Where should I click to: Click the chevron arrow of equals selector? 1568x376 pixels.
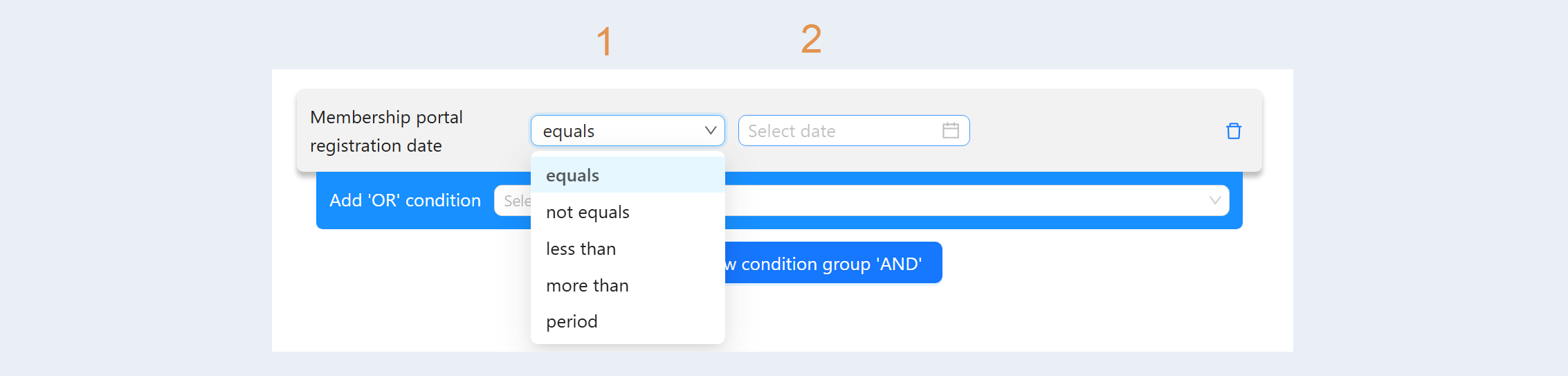(710, 130)
